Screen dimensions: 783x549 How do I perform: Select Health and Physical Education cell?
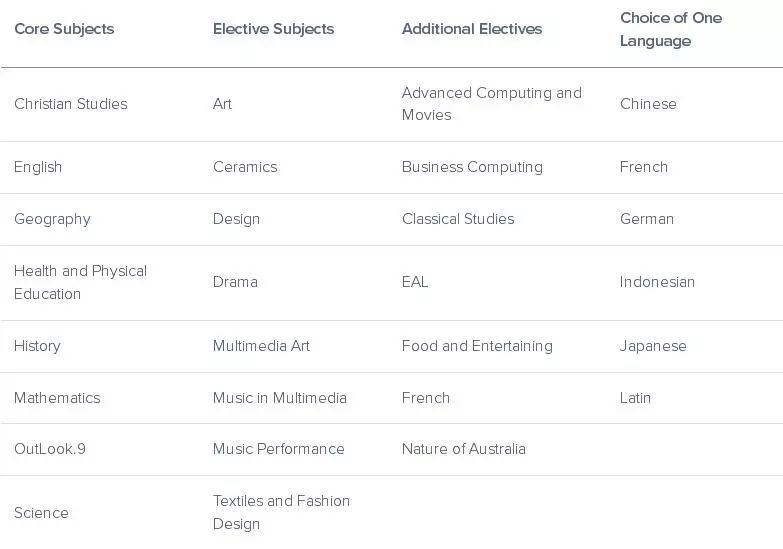[x=80, y=282]
